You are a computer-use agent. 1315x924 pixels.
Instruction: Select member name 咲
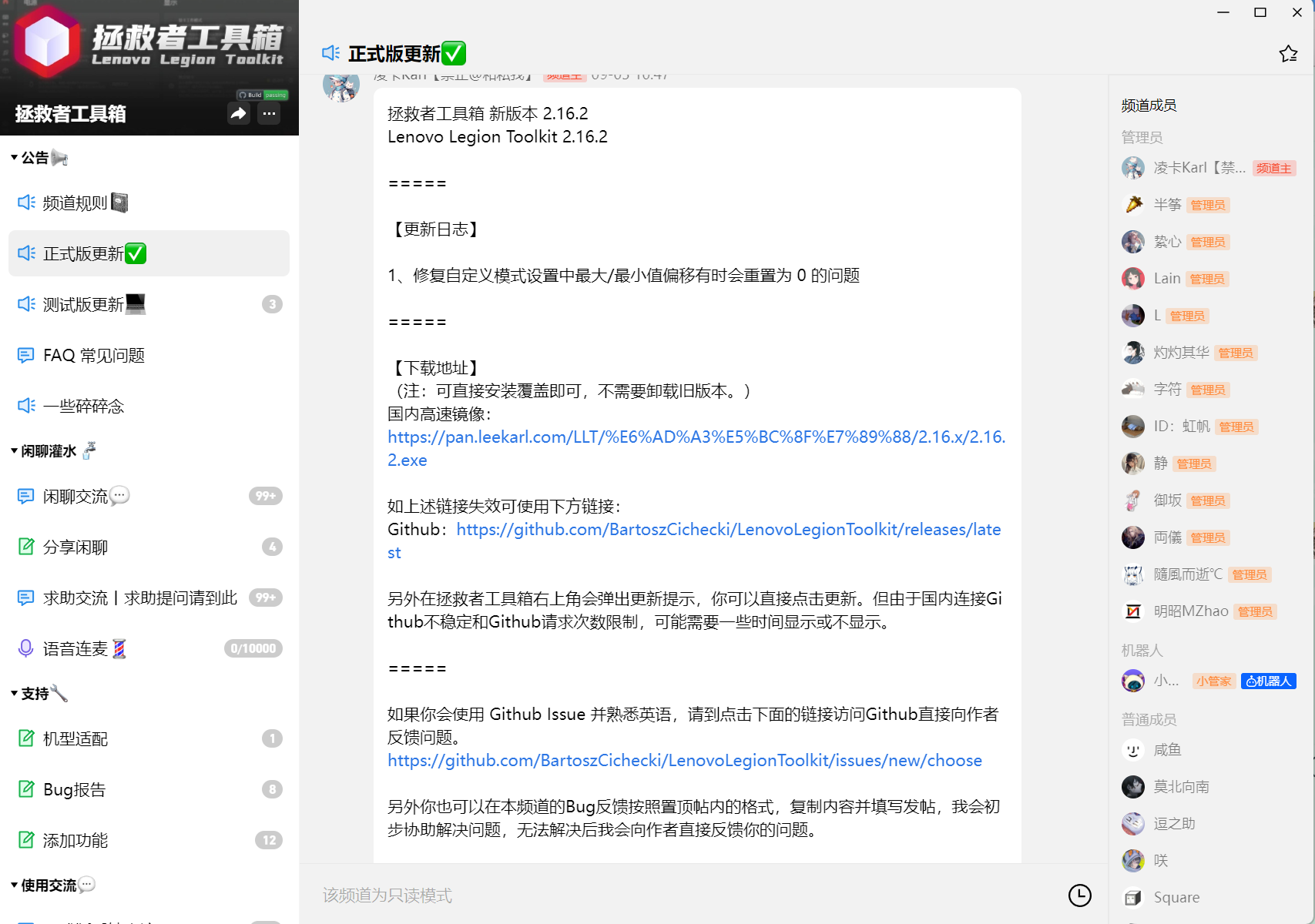click(1161, 861)
